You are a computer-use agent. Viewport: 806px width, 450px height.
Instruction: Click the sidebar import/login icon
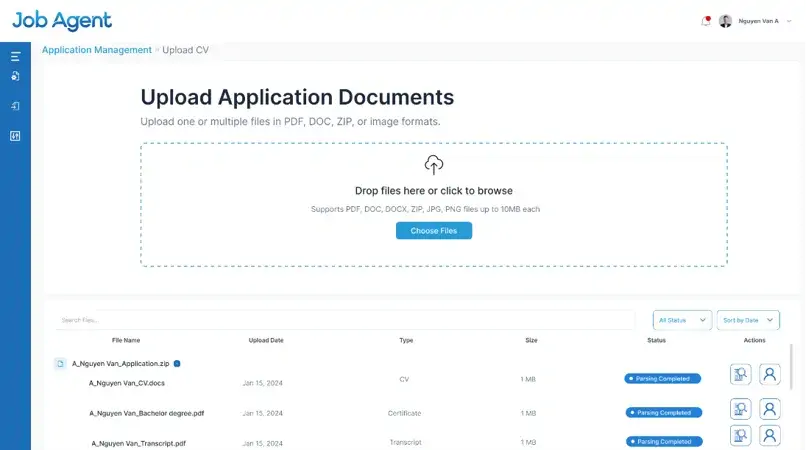[x=15, y=106]
